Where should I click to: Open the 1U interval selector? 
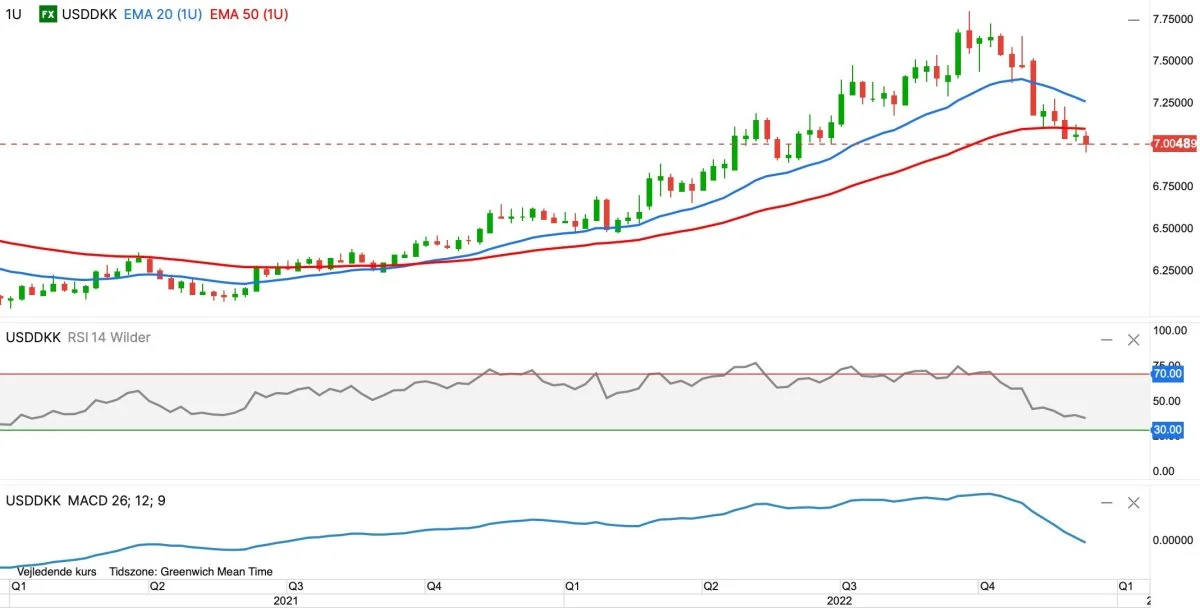coord(14,16)
